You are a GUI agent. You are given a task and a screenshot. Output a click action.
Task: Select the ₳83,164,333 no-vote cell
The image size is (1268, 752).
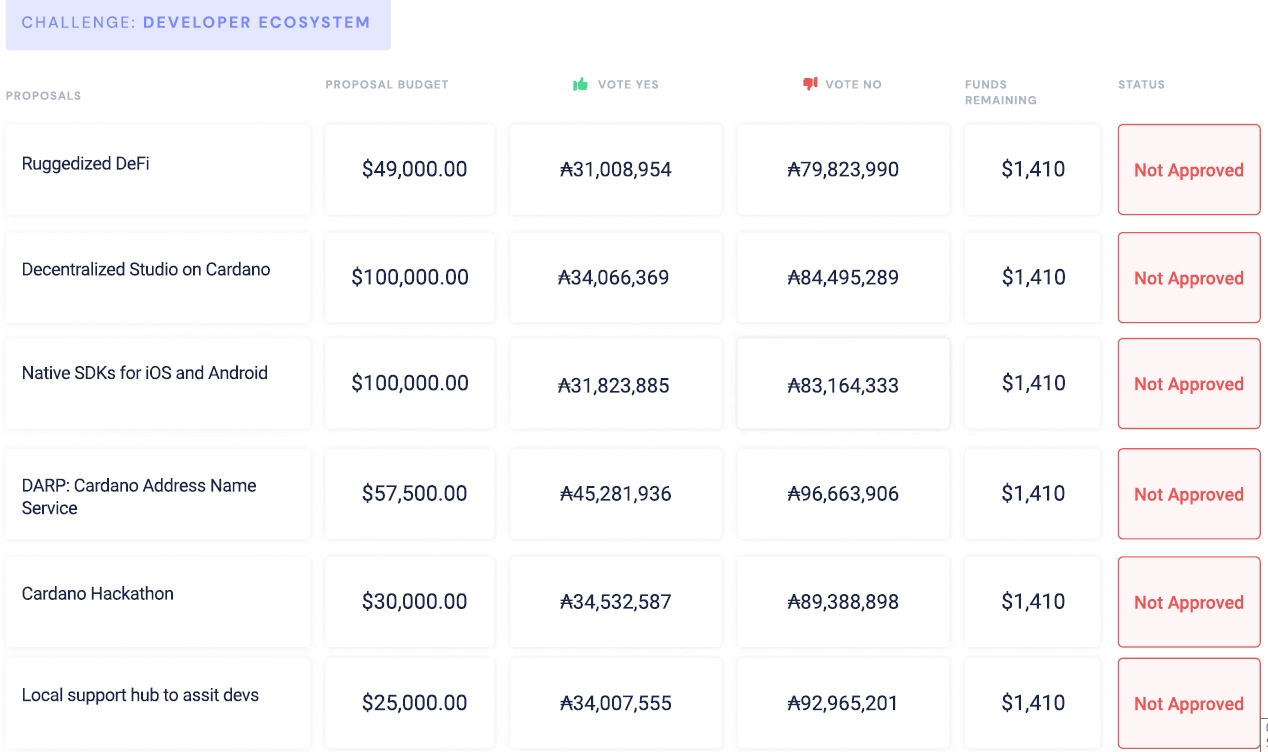click(x=843, y=385)
